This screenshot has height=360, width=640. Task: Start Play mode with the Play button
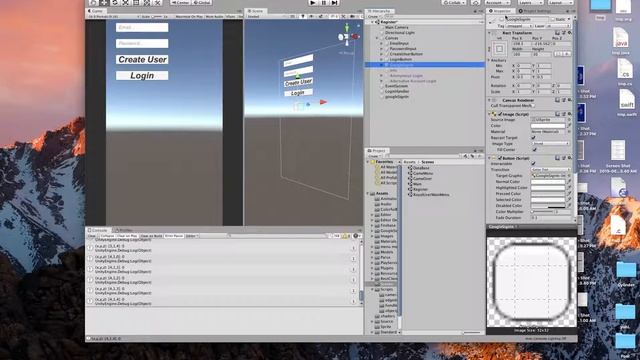313,2
